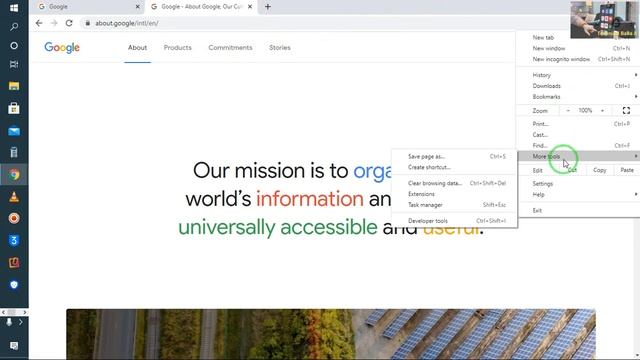The height and width of the screenshot is (360, 640).
Task: Click the taskbar scrollbar right arrow
Action: click(25, 312)
